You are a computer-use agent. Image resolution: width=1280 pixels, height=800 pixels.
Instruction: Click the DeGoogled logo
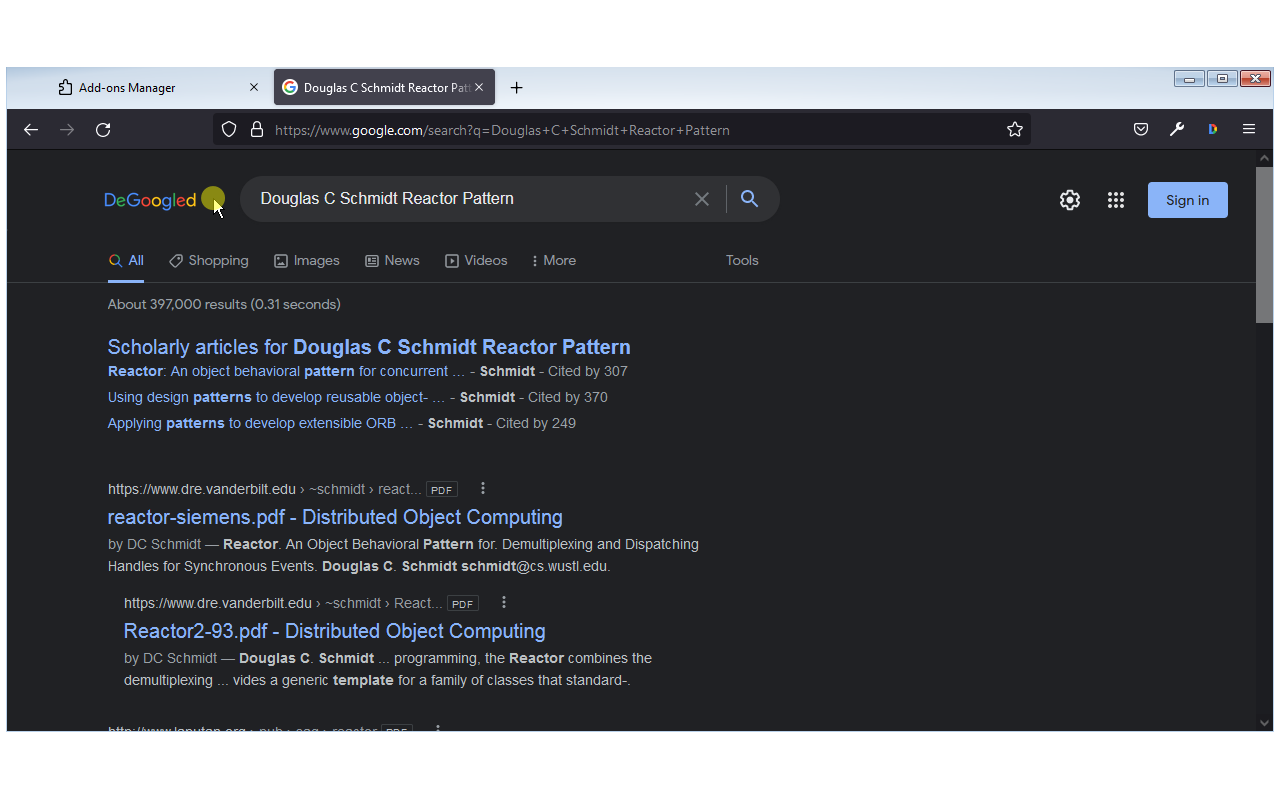(x=150, y=200)
